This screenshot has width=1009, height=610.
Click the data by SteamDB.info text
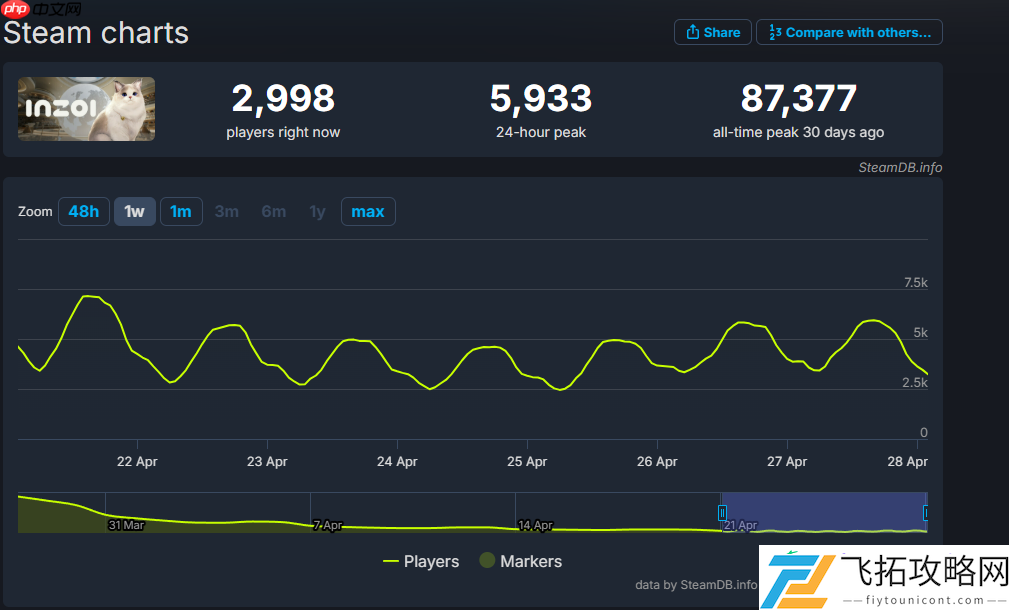[696, 585]
